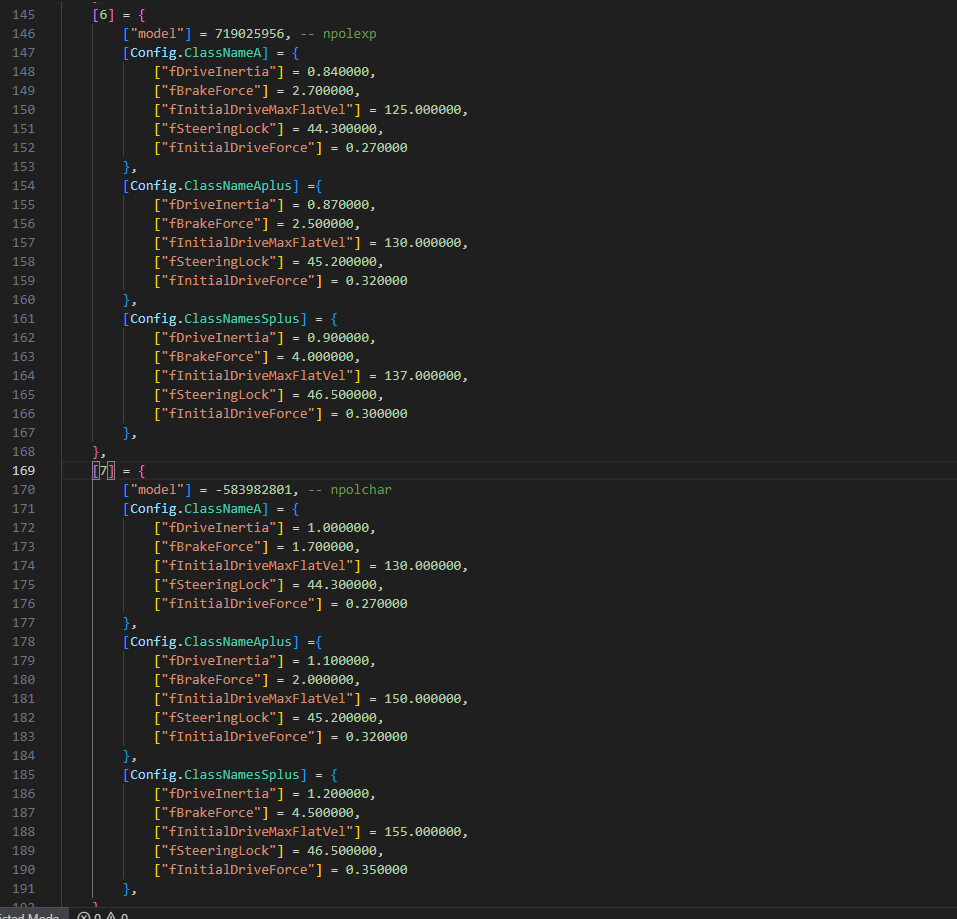The width and height of the screenshot is (957, 919).
Task: Click the fBrakeForce value 2.000000
Action: (323, 679)
